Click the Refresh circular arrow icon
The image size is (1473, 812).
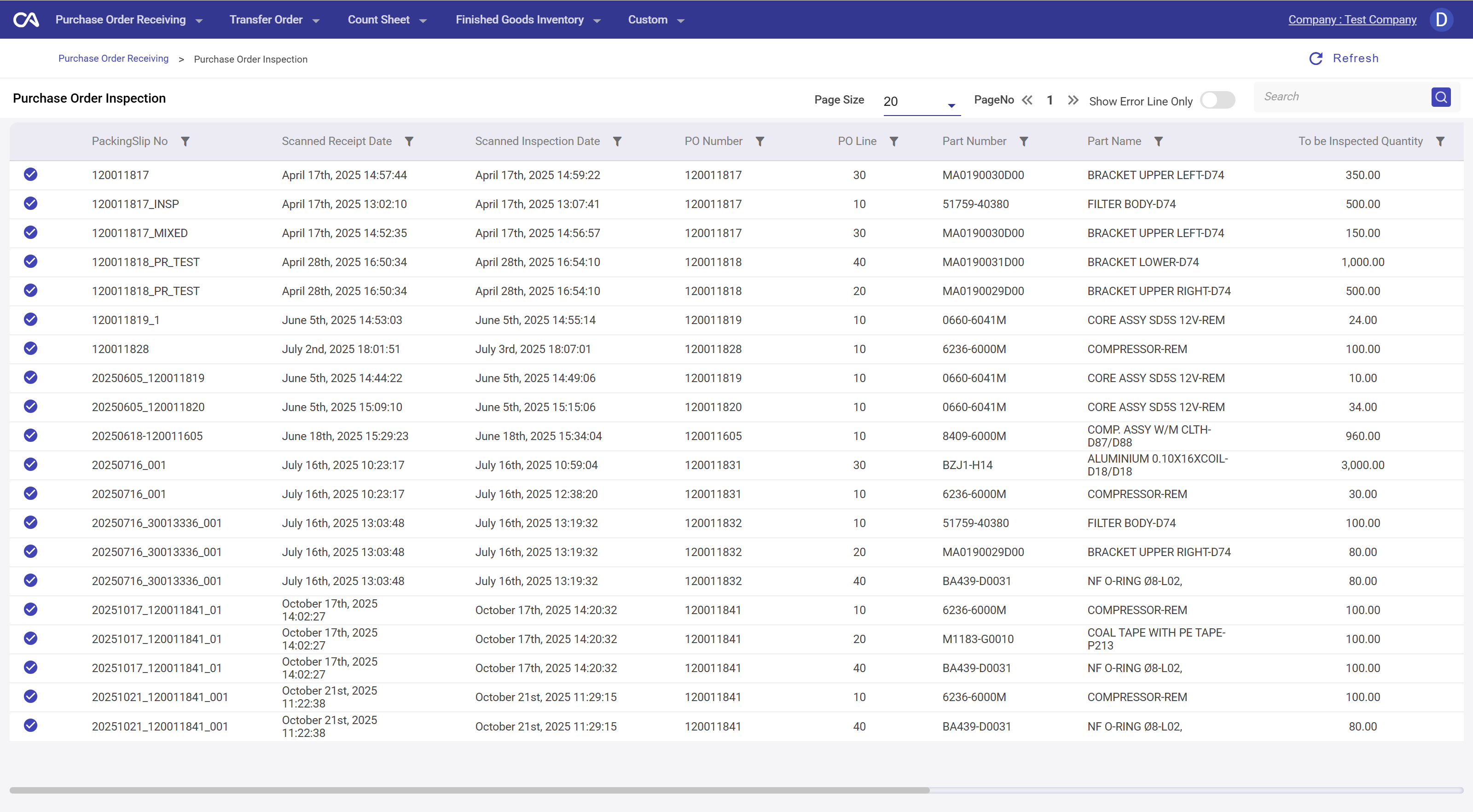point(1316,58)
